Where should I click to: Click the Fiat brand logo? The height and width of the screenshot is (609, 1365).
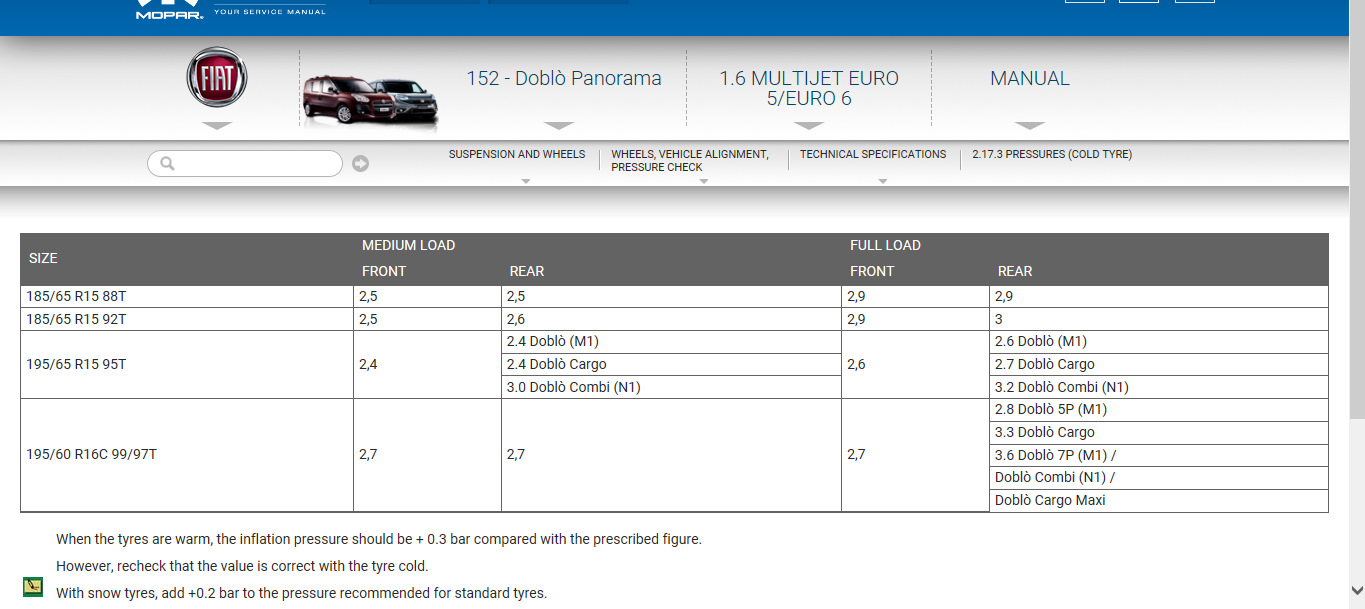(217, 77)
